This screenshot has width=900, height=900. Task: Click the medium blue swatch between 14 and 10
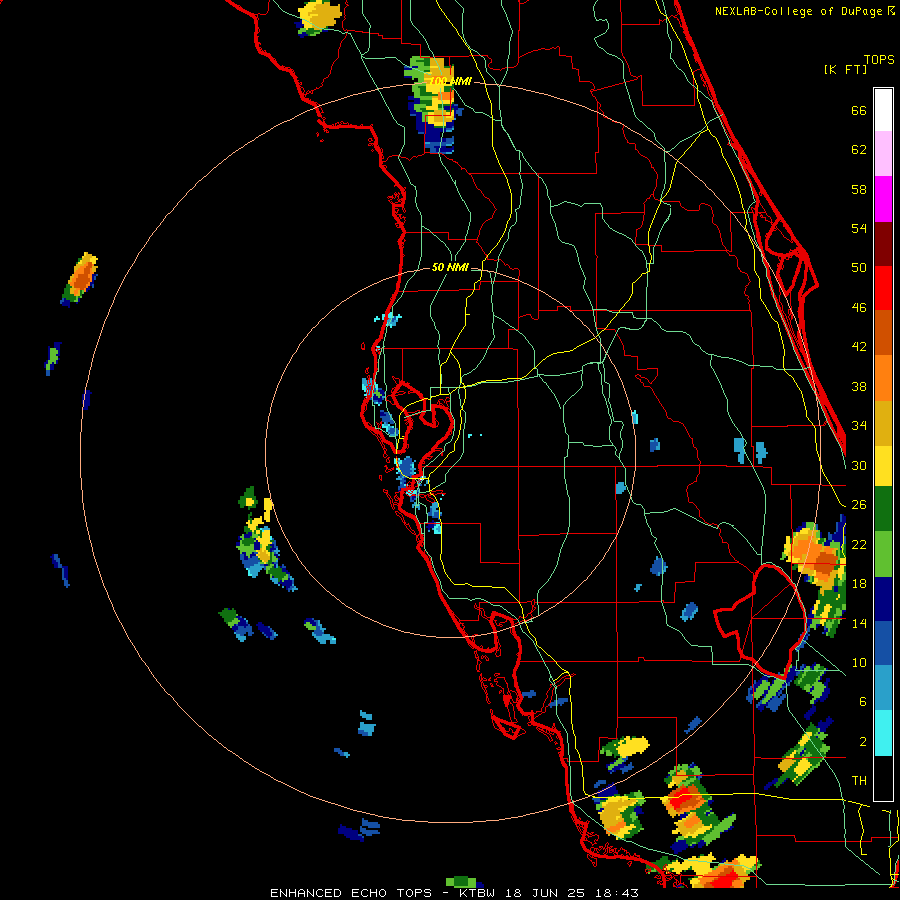[883, 643]
